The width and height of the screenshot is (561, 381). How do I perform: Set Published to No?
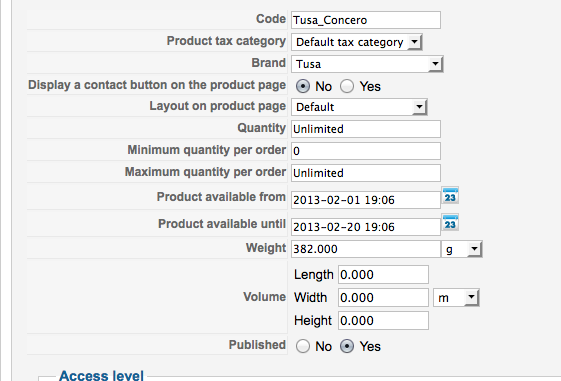(x=303, y=346)
